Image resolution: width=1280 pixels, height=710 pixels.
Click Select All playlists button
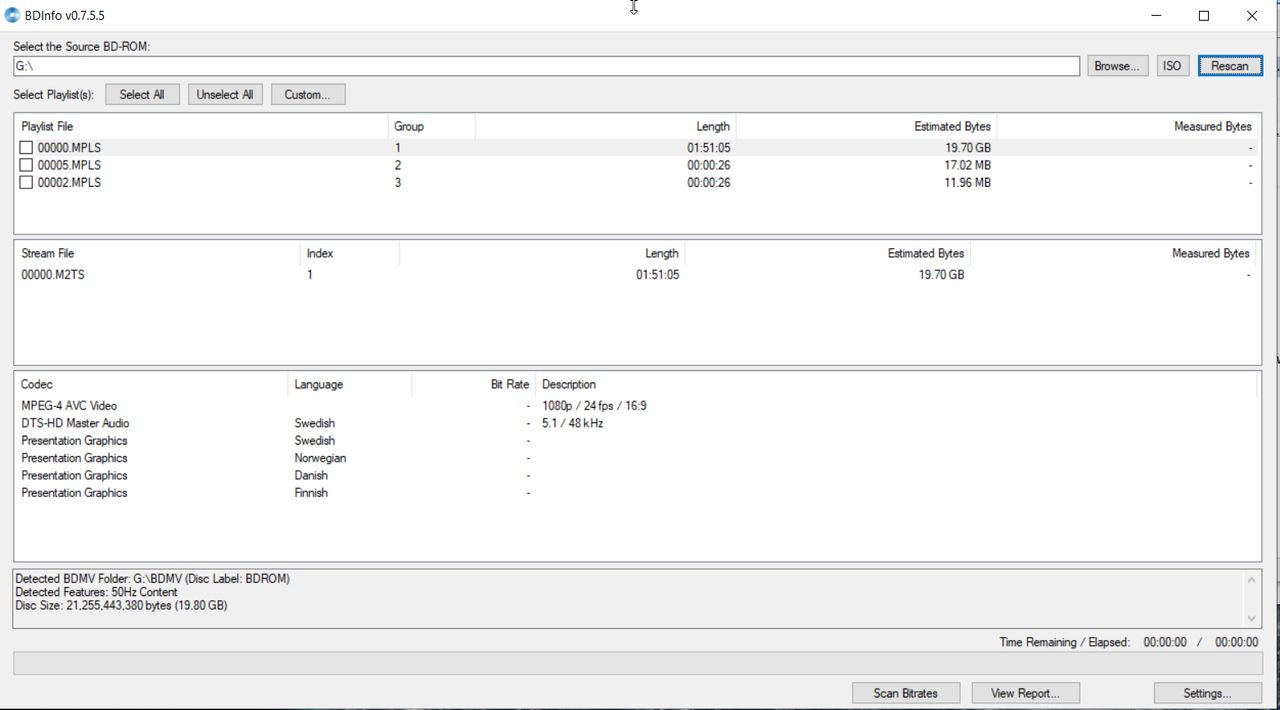point(142,94)
